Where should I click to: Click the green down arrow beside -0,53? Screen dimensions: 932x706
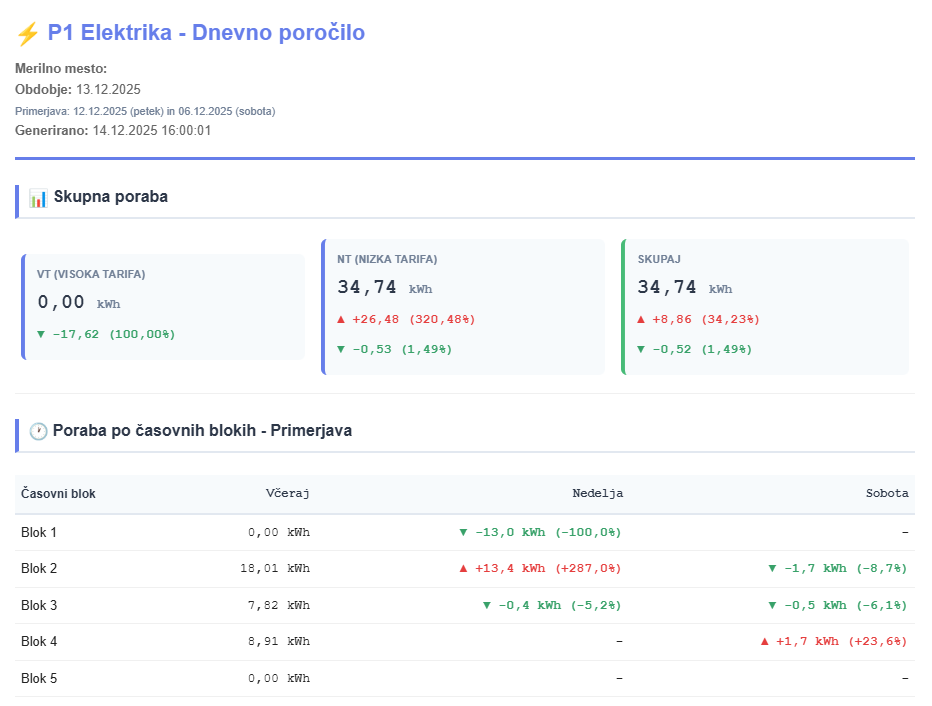[341, 349]
